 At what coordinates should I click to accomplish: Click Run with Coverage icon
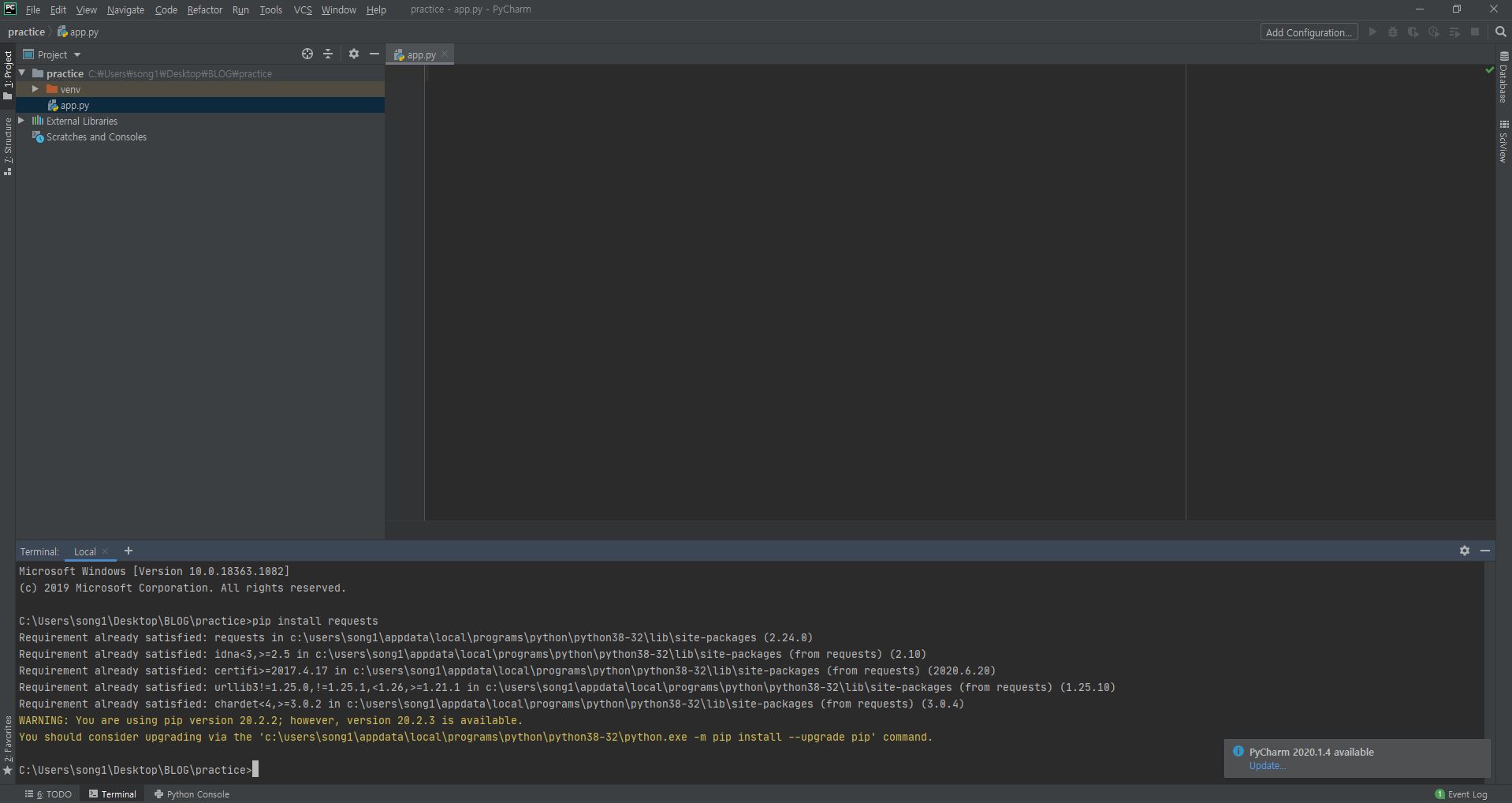1413,32
